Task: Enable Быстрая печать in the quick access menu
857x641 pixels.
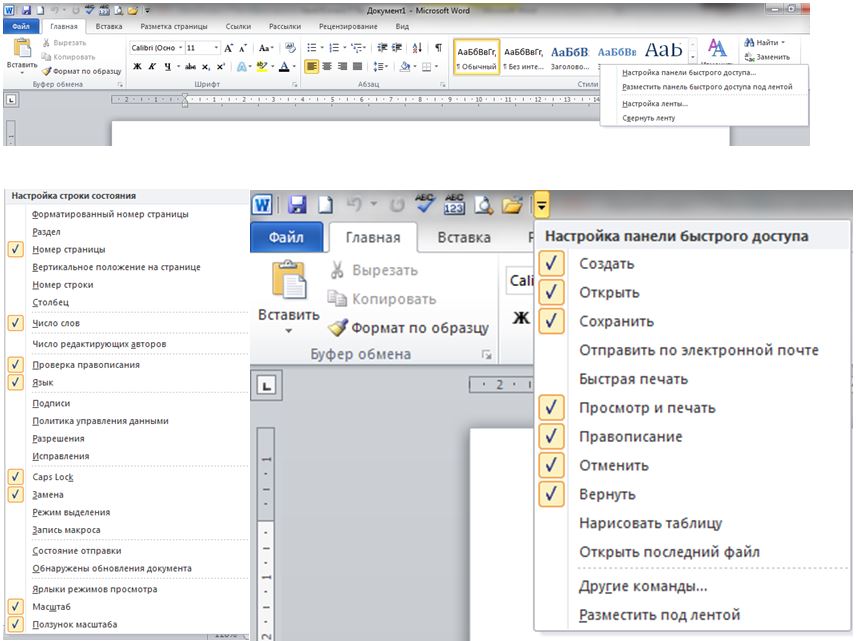Action: pyautogui.click(x=631, y=379)
